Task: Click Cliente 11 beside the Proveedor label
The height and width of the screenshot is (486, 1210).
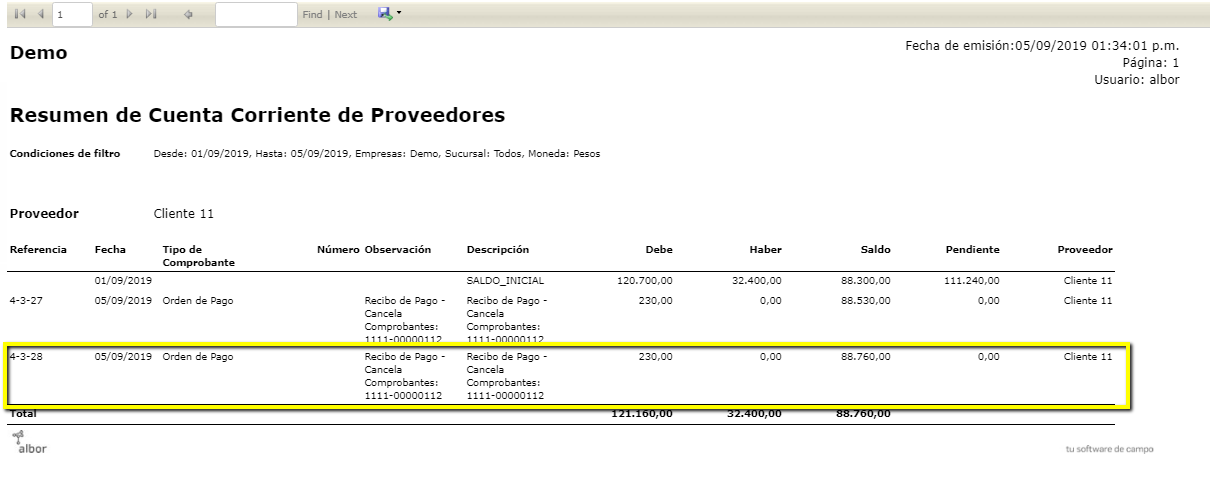Action: pos(184,213)
